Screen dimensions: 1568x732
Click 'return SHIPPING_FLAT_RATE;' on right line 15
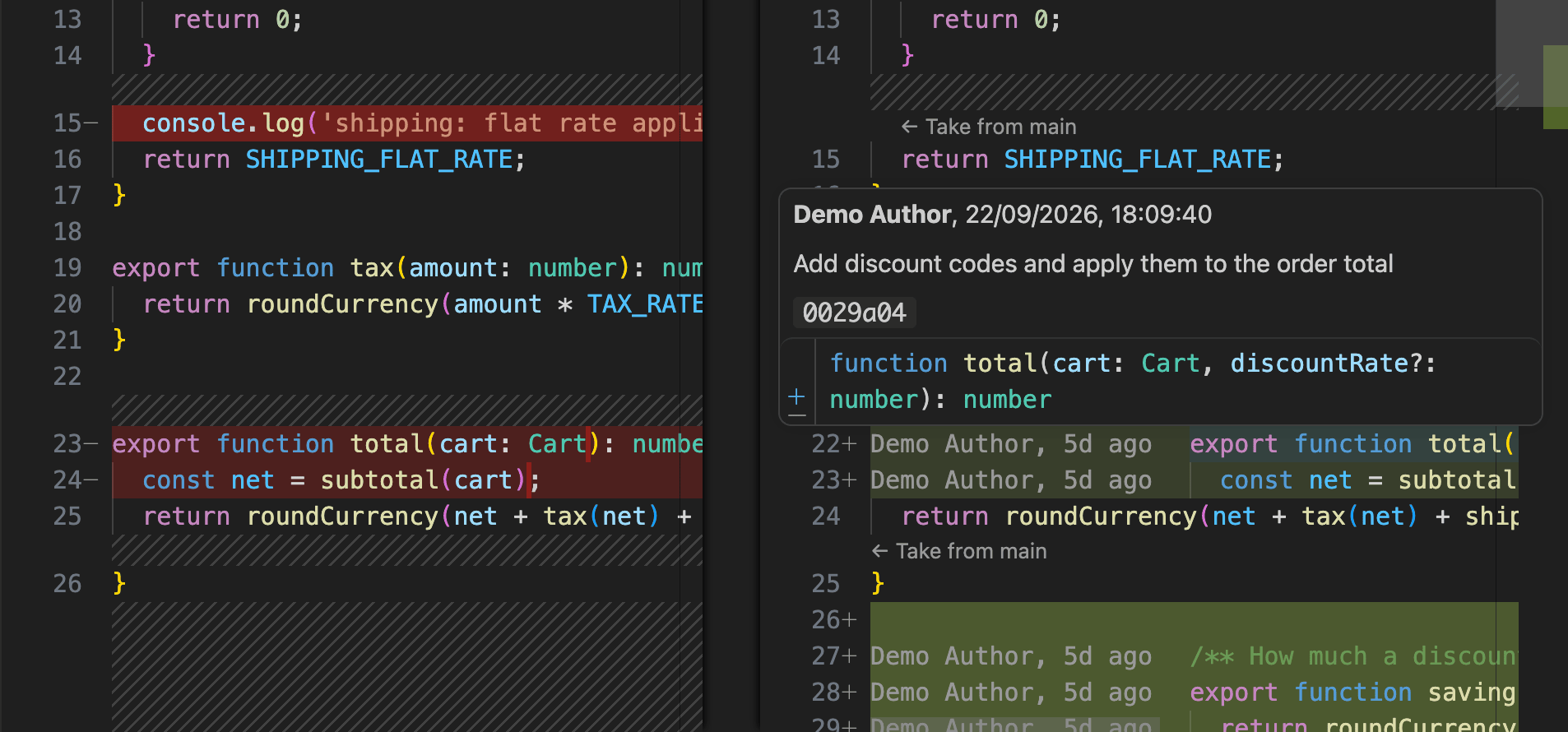click(1092, 160)
